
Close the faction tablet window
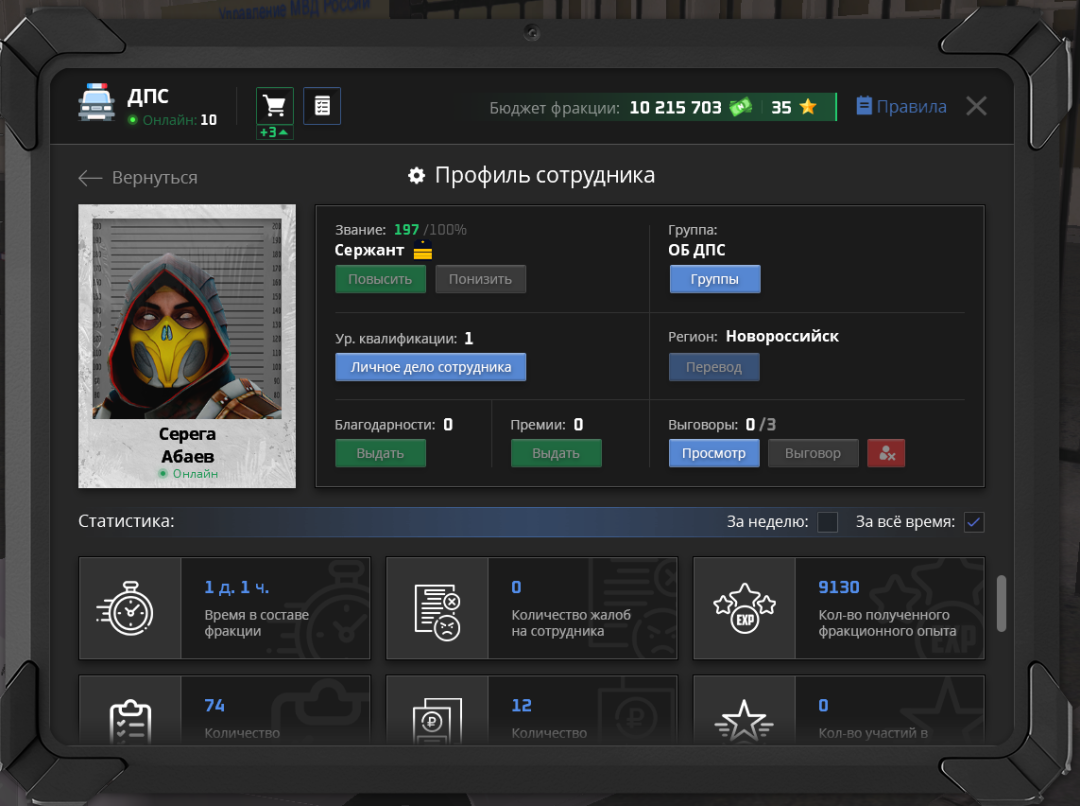(976, 106)
